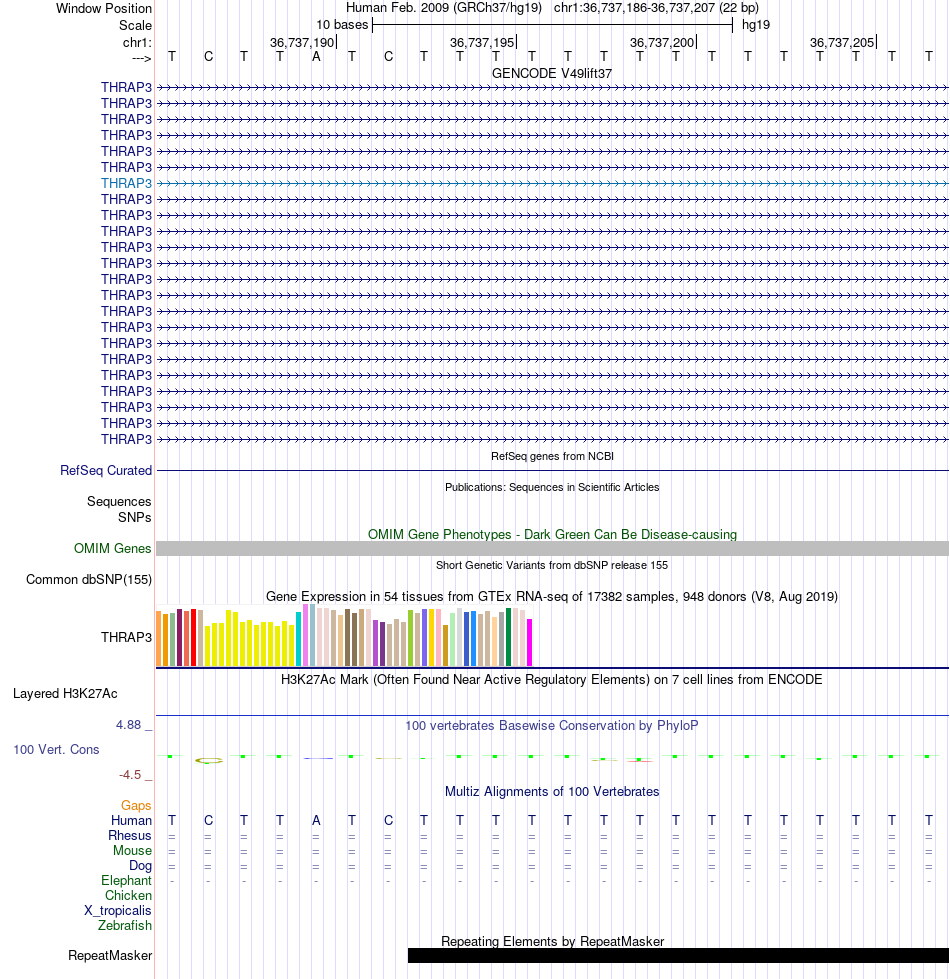Click the Mouse species row label
950x979 pixels.
click(132, 850)
